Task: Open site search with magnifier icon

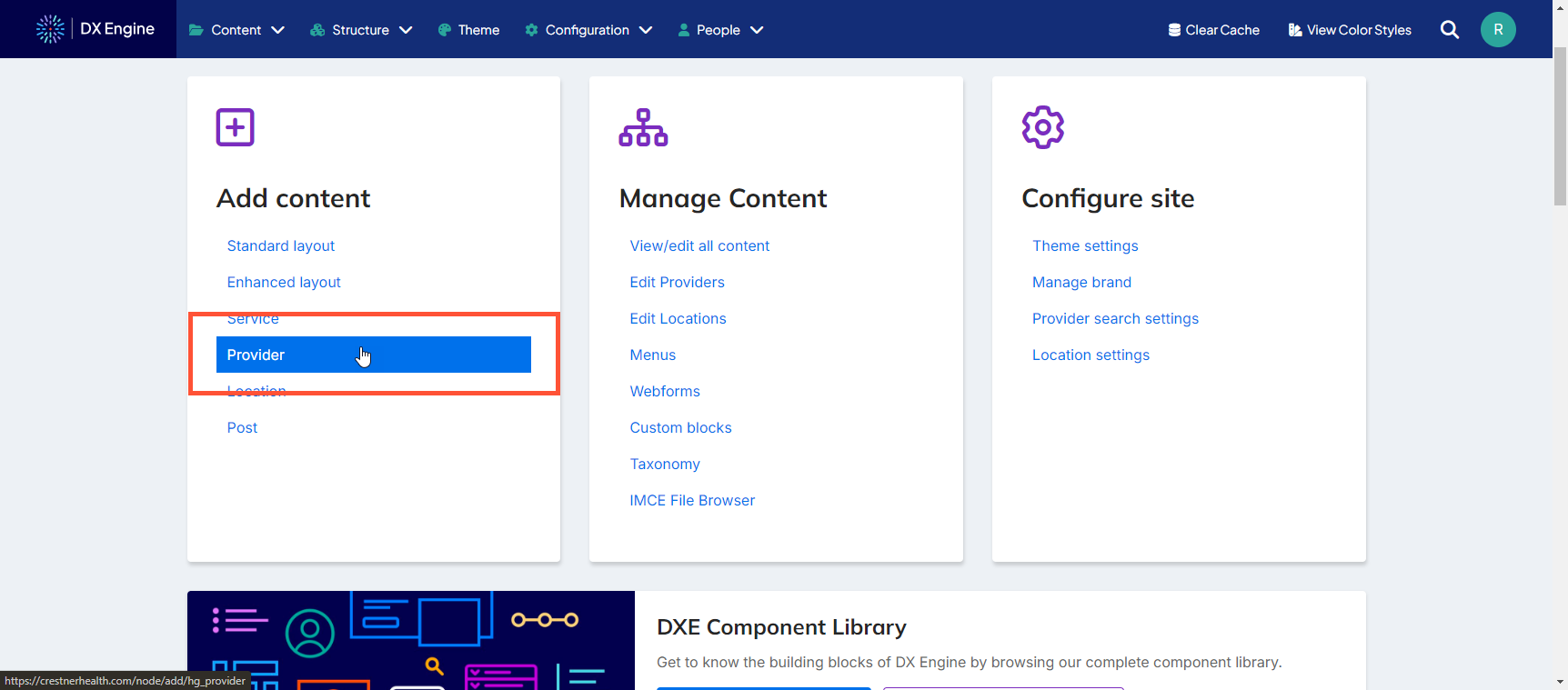Action: click(1450, 30)
